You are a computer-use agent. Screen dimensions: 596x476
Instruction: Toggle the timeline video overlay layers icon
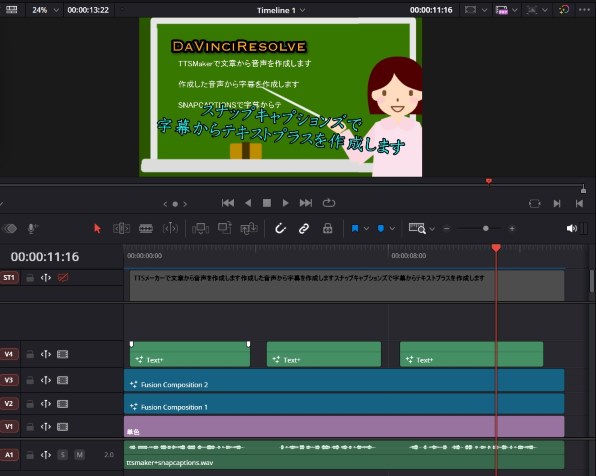(10, 228)
